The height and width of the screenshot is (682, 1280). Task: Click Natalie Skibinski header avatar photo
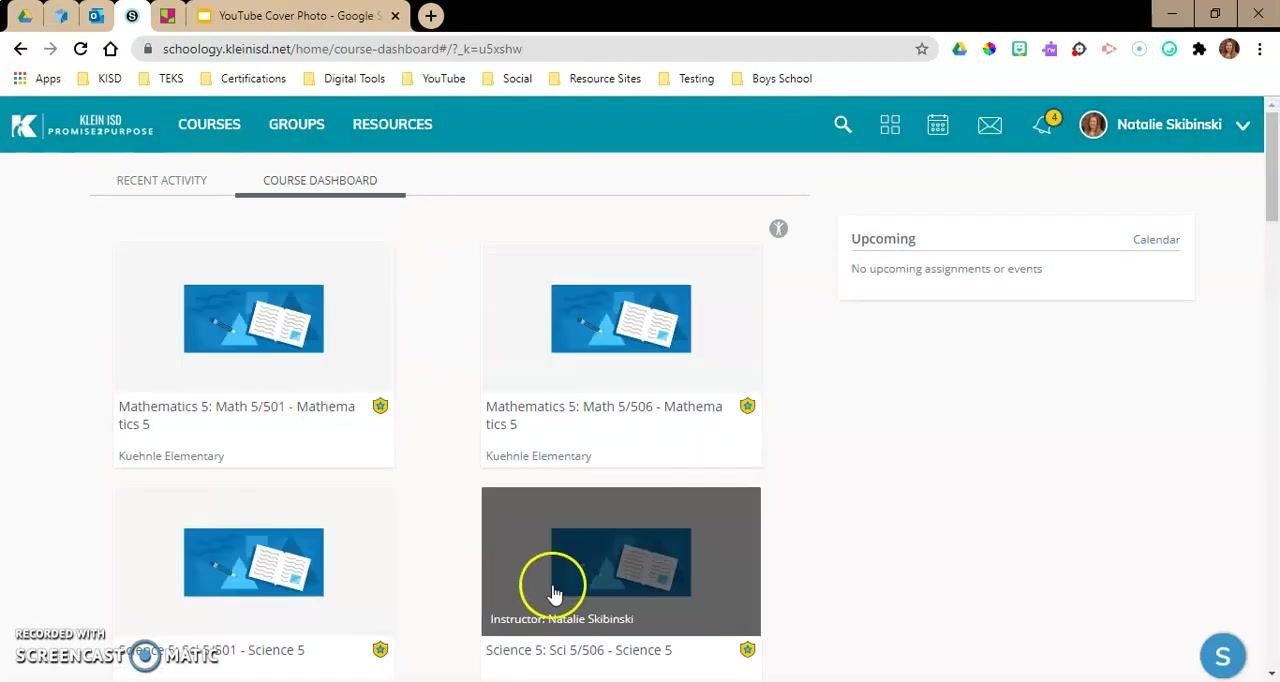(1093, 125)
